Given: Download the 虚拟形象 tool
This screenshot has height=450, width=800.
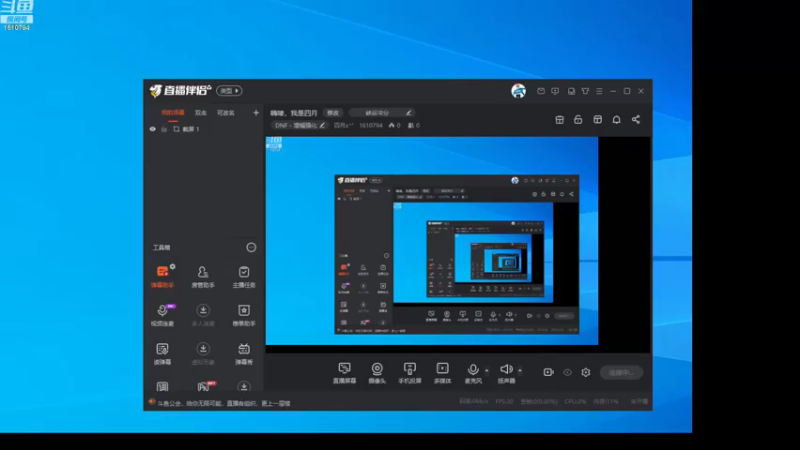Looking at the screenshot, I should (203, 354).
